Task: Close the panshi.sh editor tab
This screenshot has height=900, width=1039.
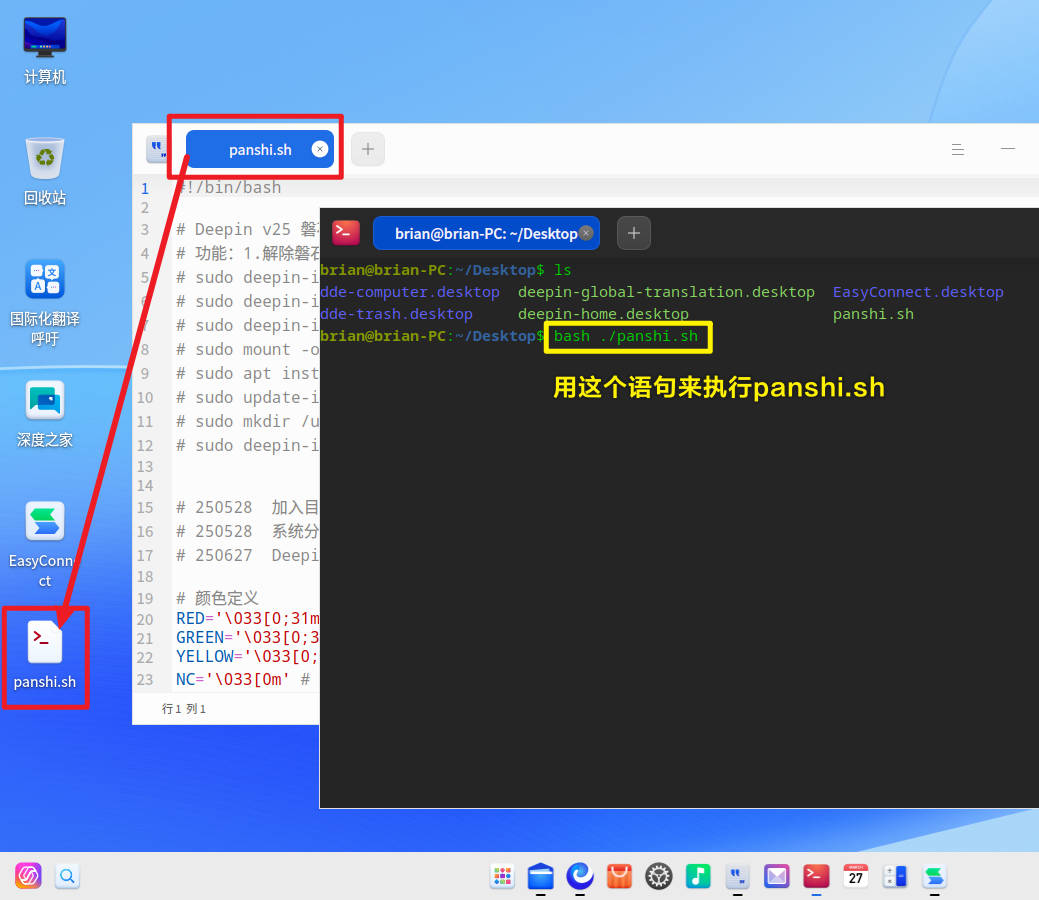Action: (x=319, y=149)
